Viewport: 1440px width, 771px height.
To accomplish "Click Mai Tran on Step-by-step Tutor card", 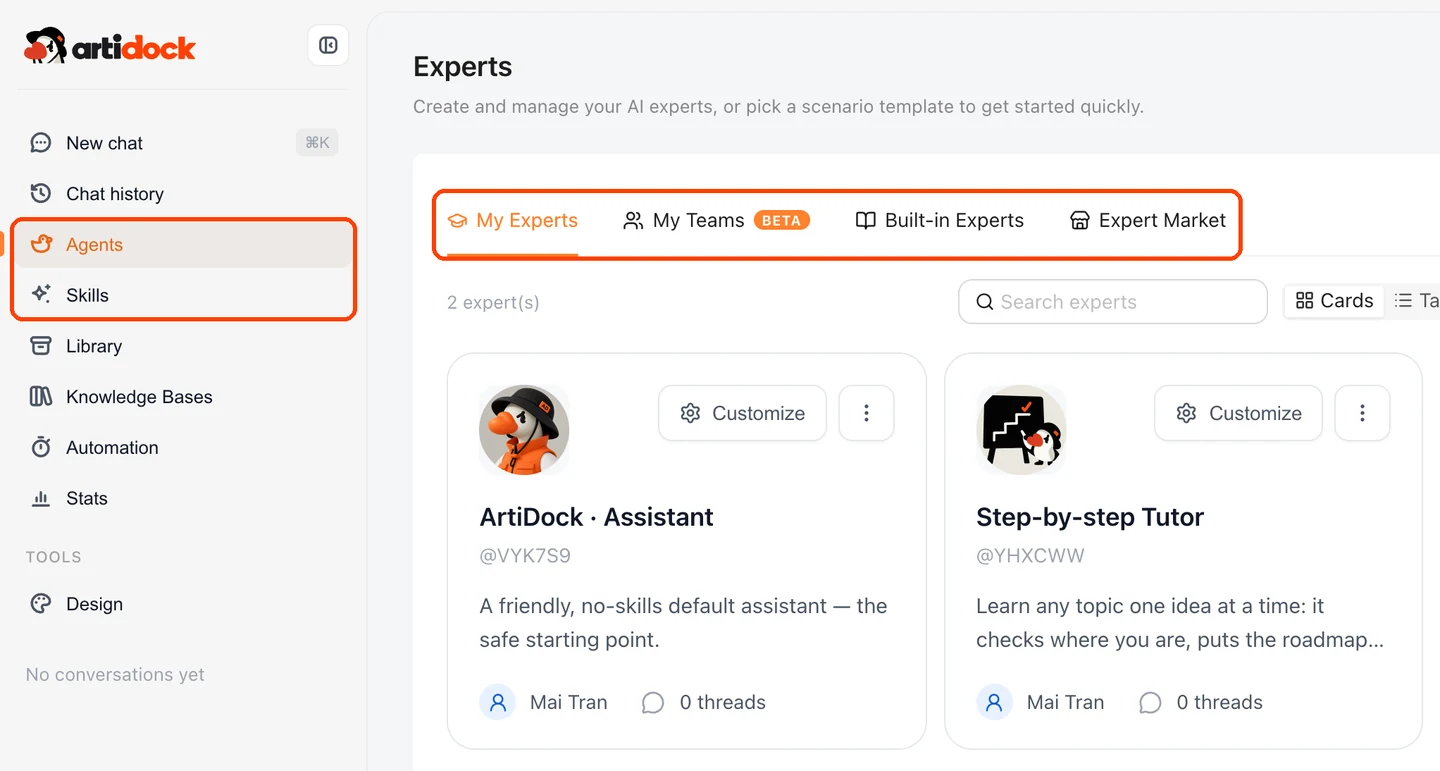I will click(1065, 703).
